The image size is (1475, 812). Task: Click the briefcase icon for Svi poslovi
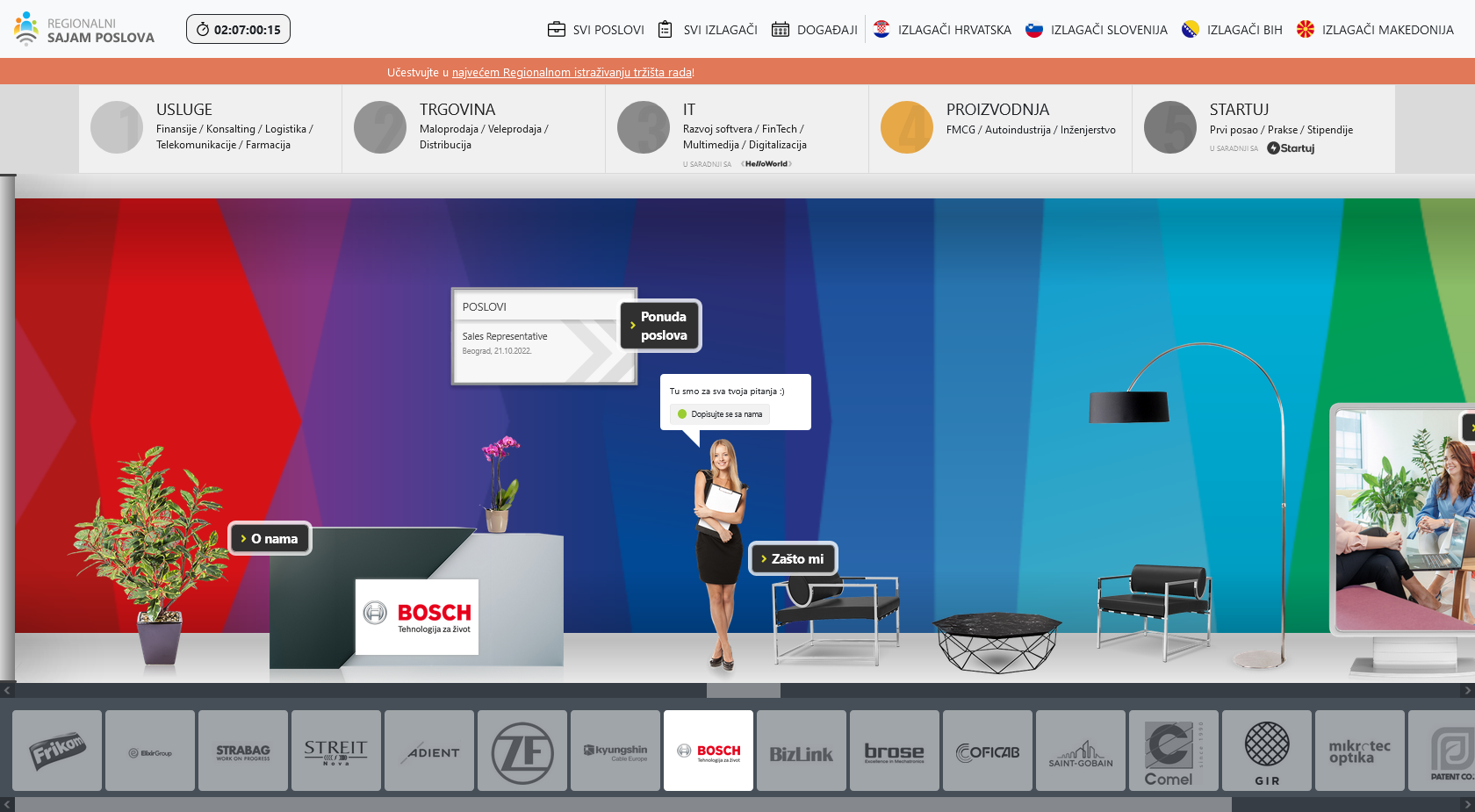coord(556,29)
